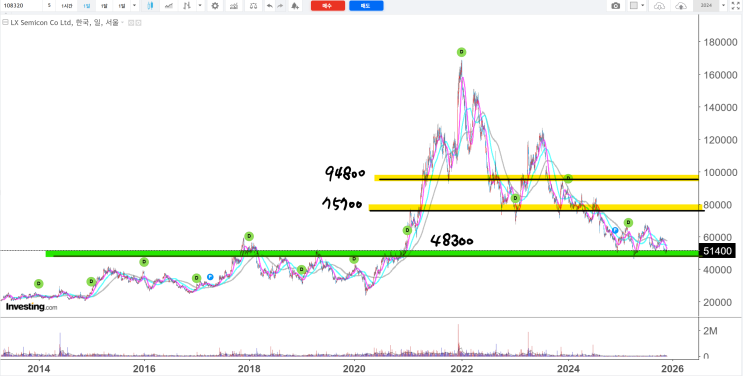Click the dividend marker on the 94800 line
Screen dimensions: 743x376
click(568, 178)
